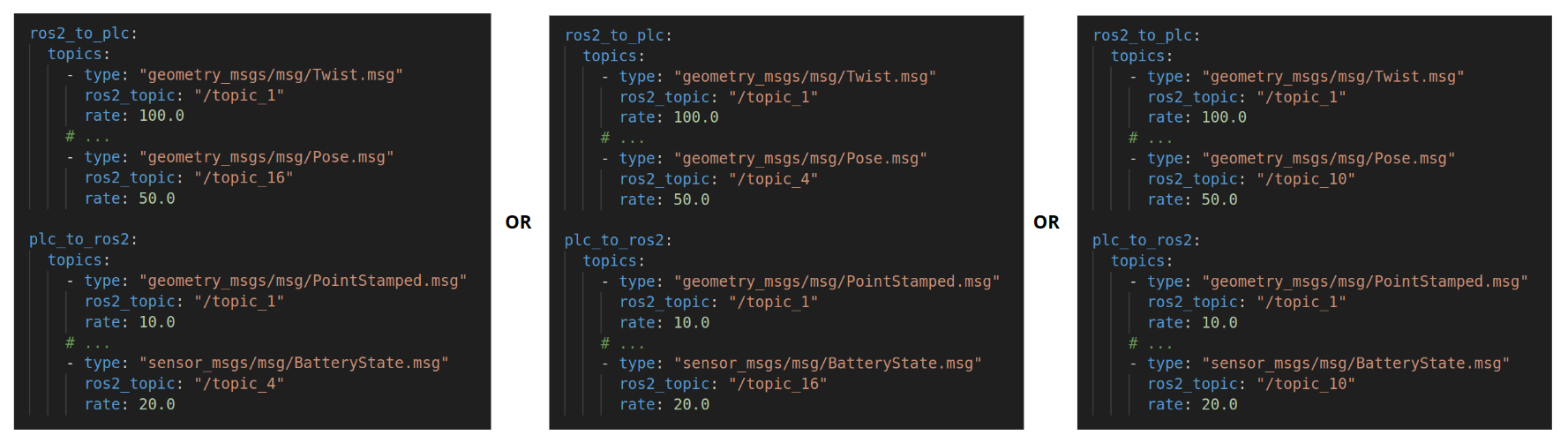The image size is (1568, 443).
Task: Click "/topic_10" under BatteryState.msg in right panel
Action: pos(1306,384)
